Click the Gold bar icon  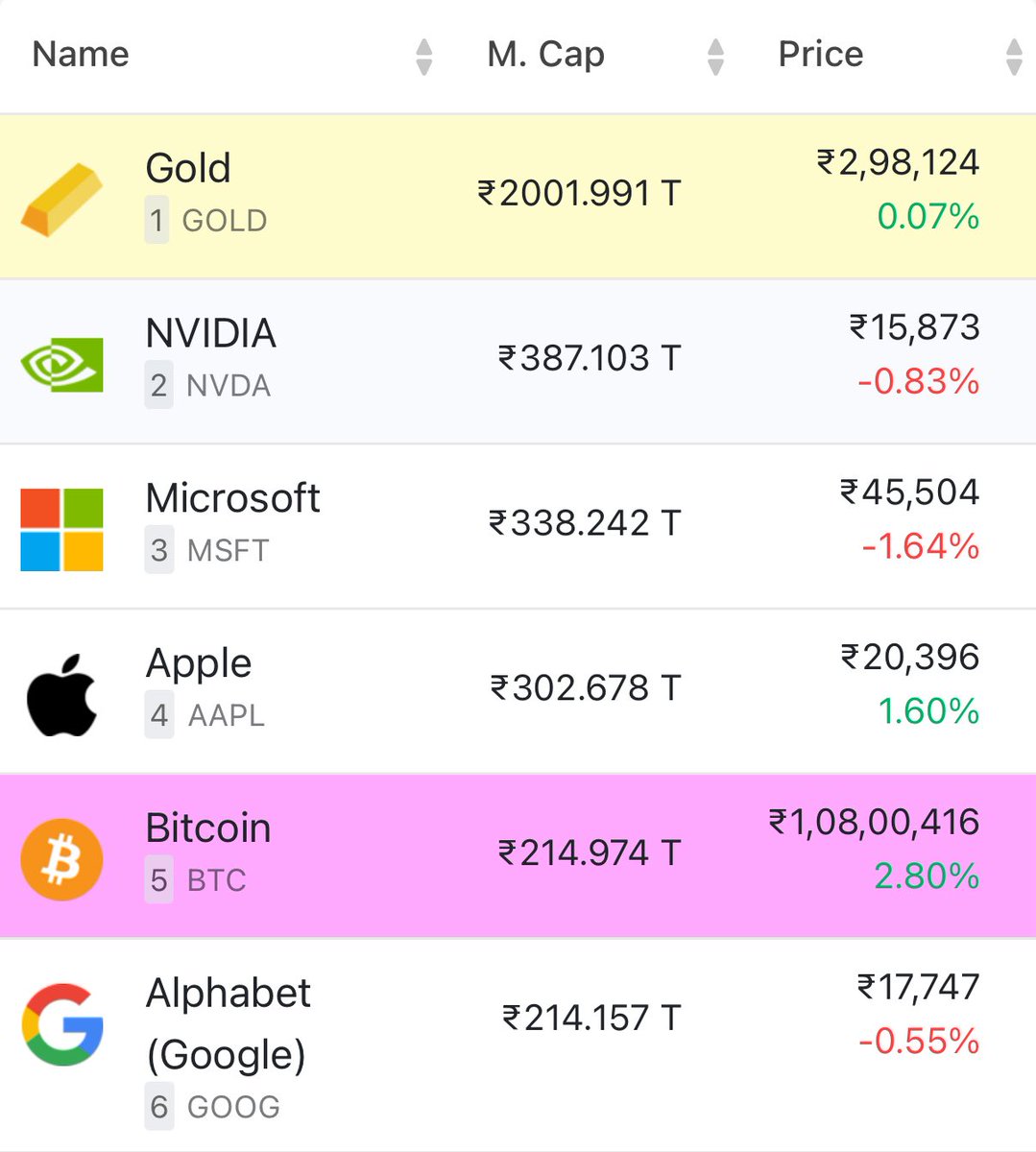click(61, 199)
